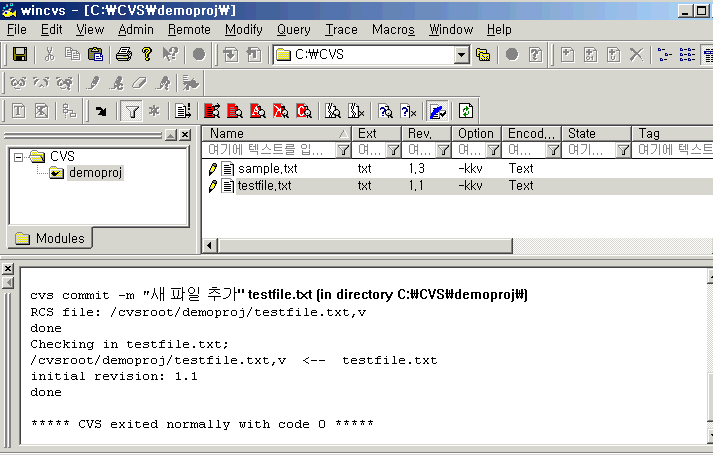Toggle the blue checkmark highlighted toolbar button
The image size is (713, 455).
click(436, 110)
